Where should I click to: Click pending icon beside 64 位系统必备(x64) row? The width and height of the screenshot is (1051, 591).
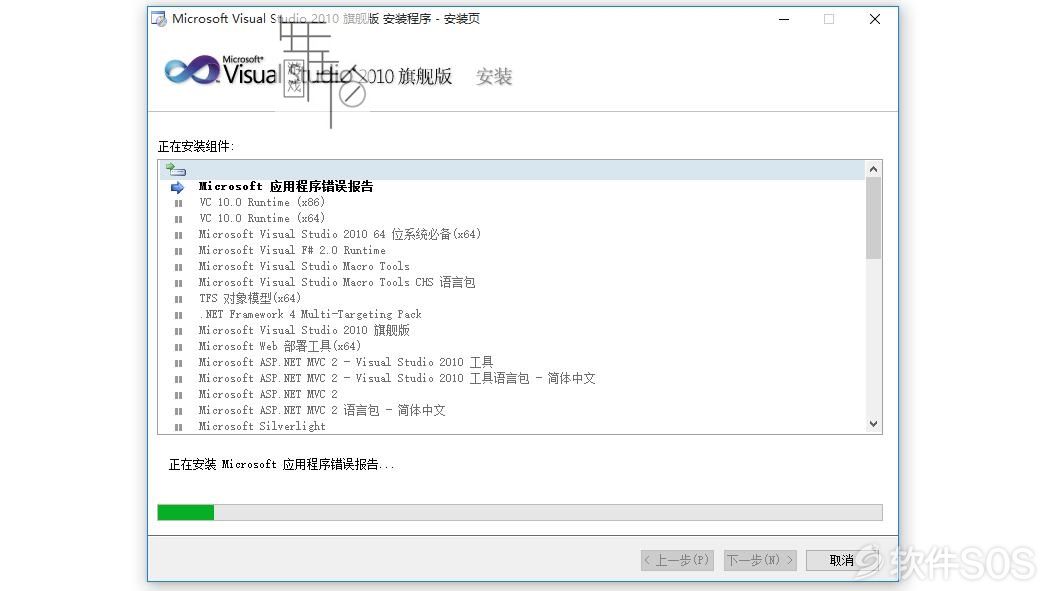[x=178, y=235]
